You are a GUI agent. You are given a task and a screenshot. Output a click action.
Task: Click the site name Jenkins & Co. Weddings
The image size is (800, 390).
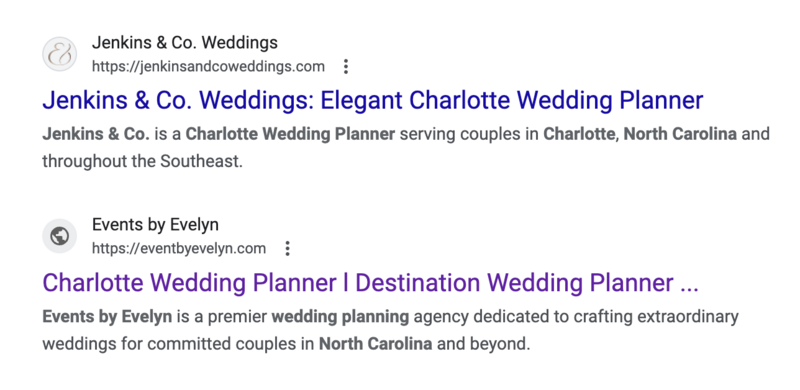click(185, 42)
